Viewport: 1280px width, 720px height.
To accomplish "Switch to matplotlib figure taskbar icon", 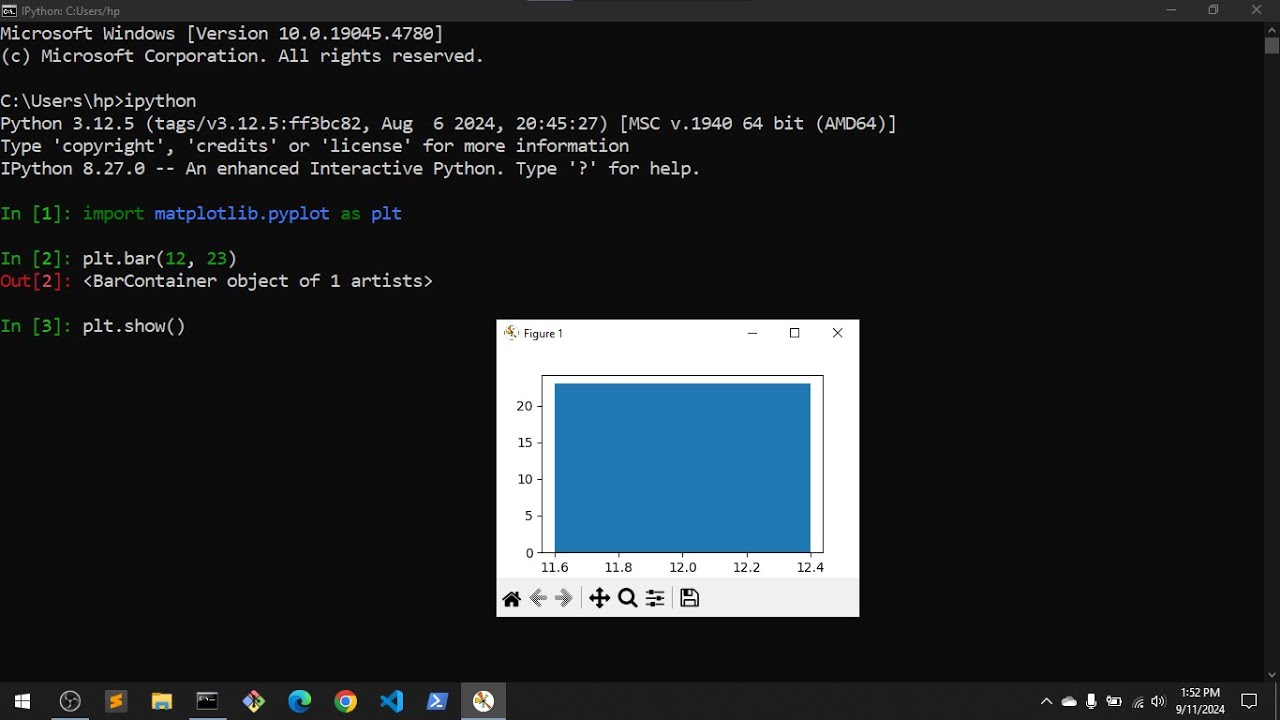I will [483, 701].
